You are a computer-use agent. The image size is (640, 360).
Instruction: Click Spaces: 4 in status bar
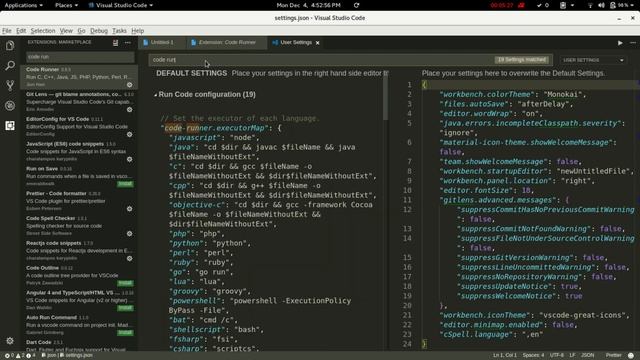pyautogui.click(x=533, y=356)
